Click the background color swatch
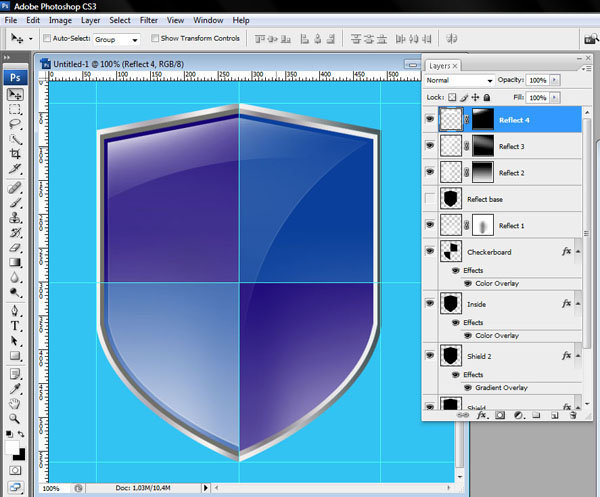600x497 pixels. click(20, 455)
